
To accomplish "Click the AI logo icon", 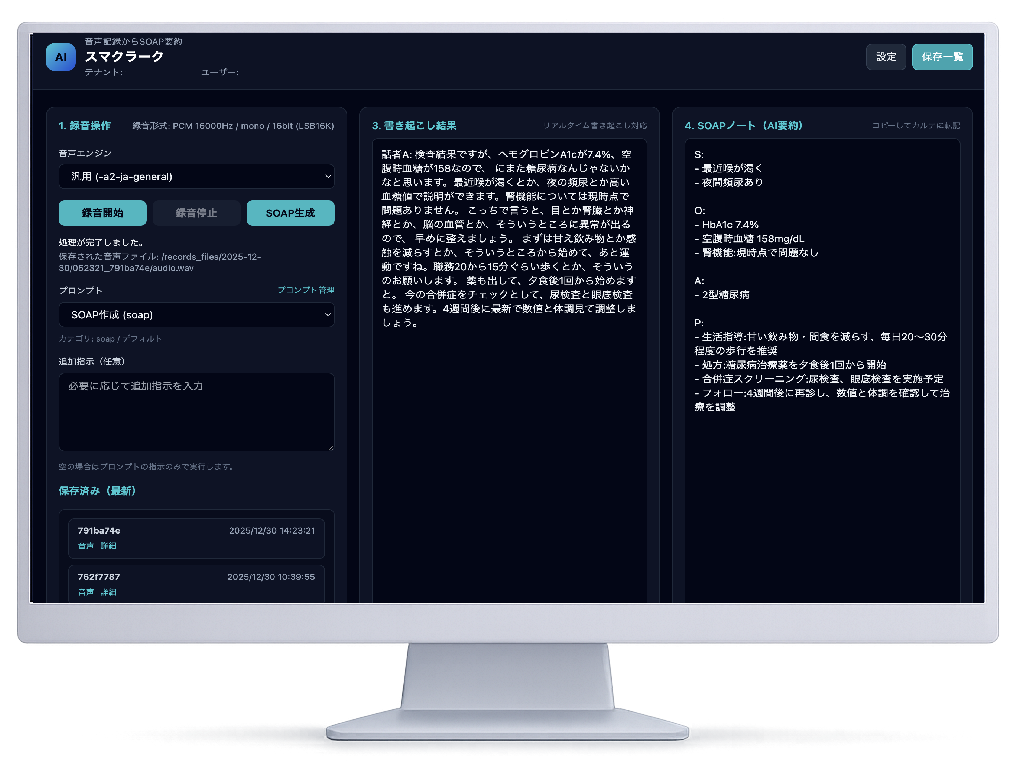I will point(61,57).
